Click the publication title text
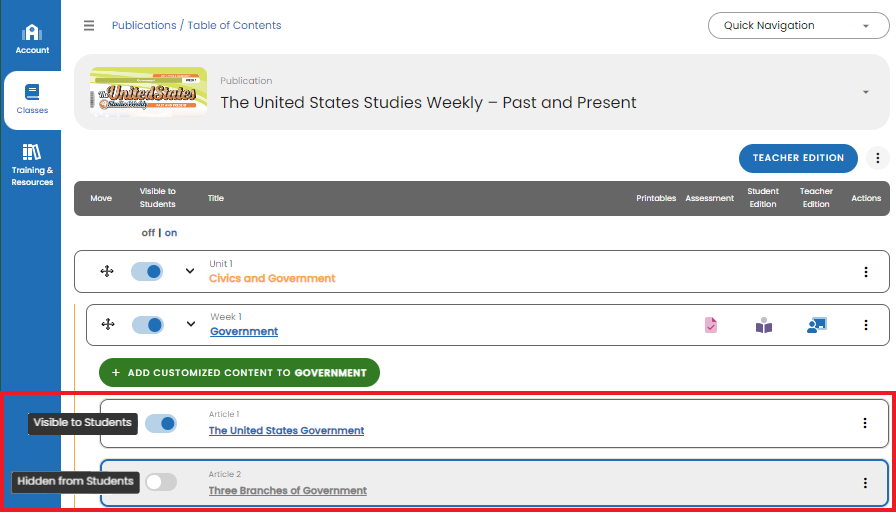The image size is (896, 512). (x=429, y=102)
